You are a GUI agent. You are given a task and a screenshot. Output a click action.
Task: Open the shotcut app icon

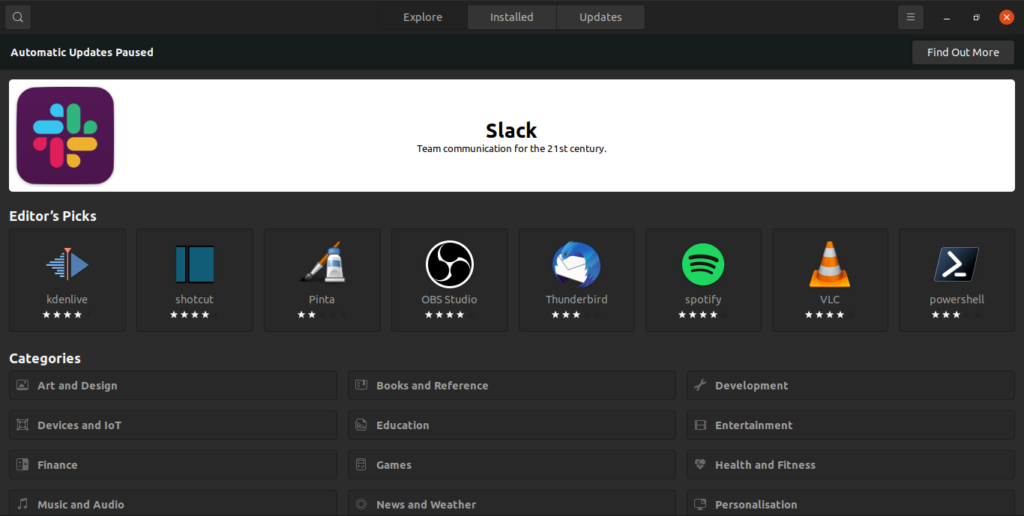click(x=195, y=265)
